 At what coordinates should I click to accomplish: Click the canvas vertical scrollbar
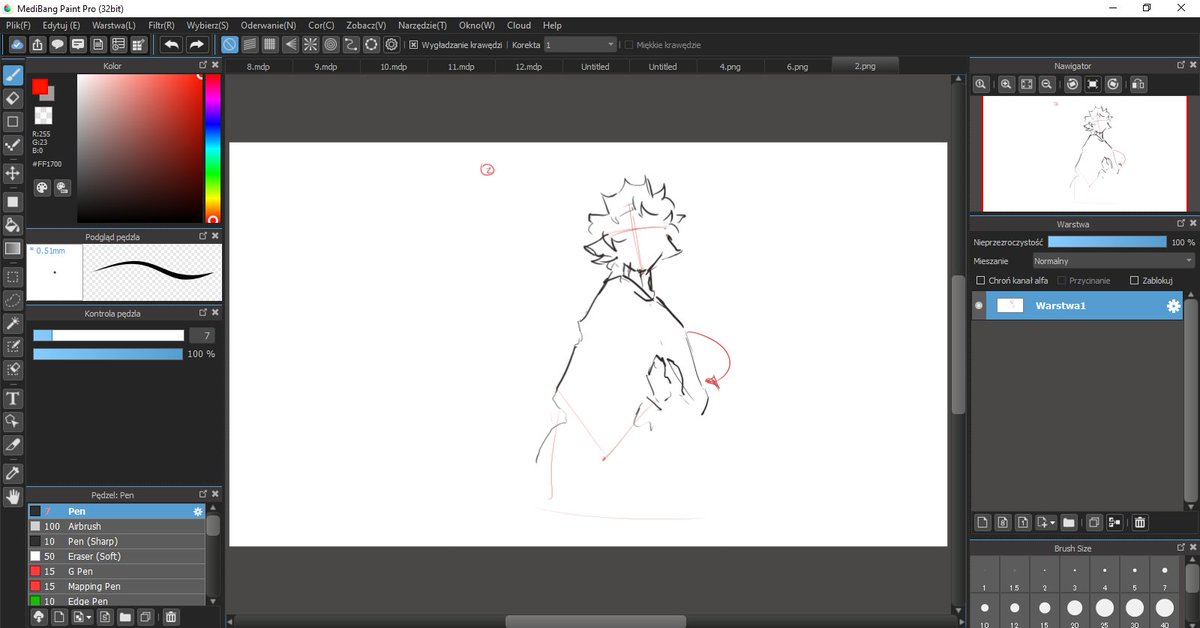coord(957,345)
